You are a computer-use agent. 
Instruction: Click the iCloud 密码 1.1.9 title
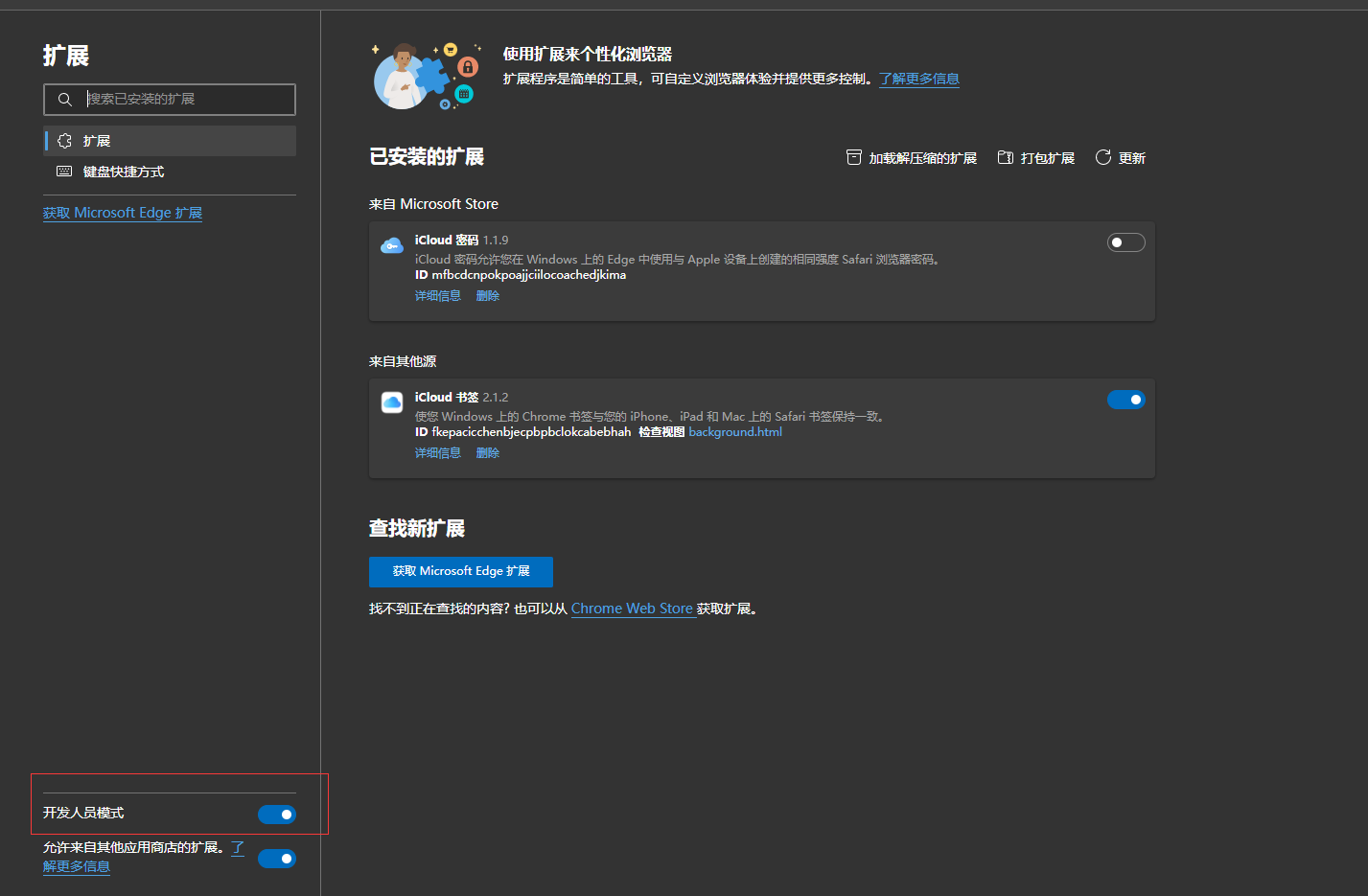(x=461, y=241)
